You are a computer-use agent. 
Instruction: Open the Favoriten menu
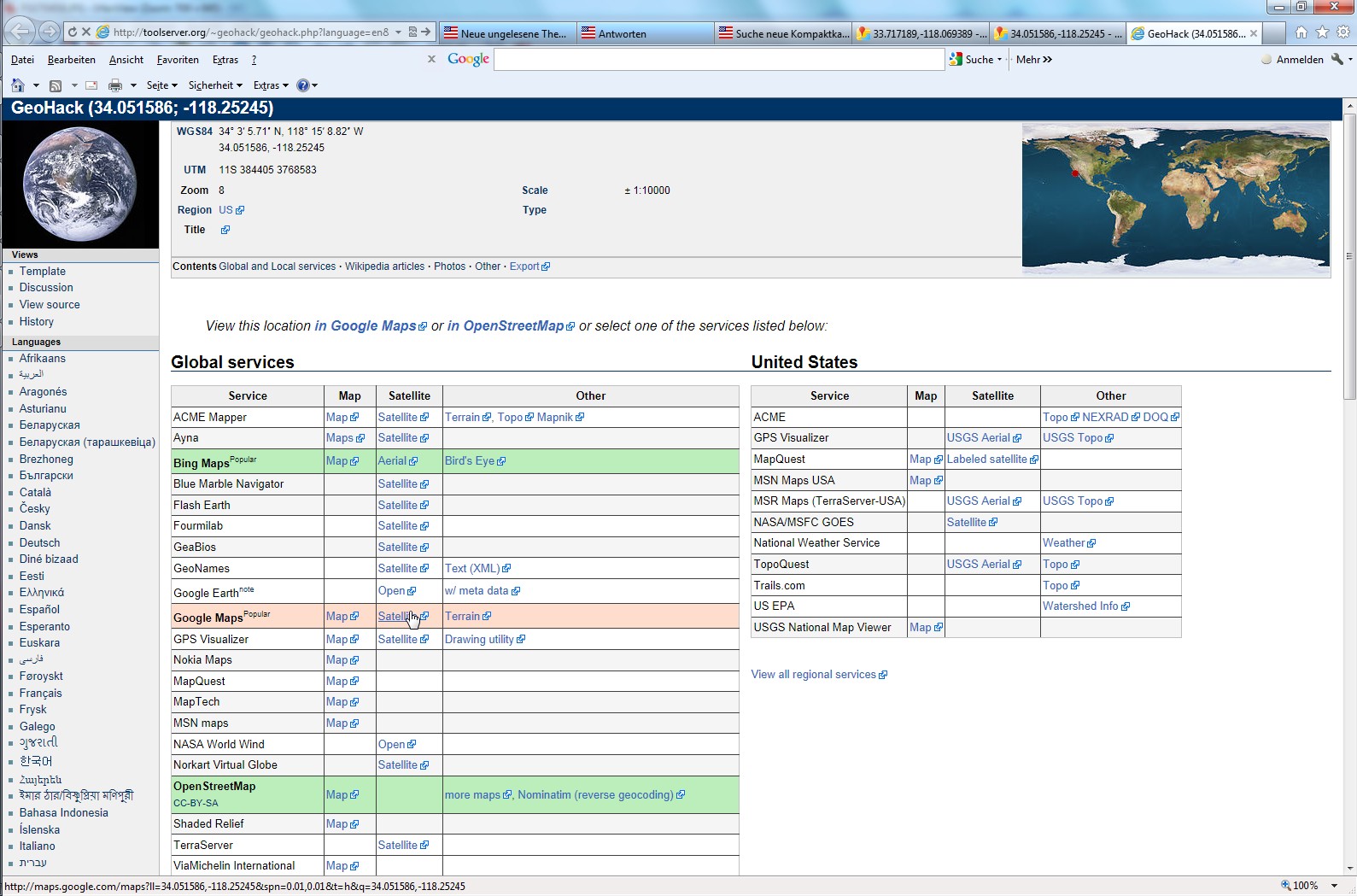(x=178, y=60)
